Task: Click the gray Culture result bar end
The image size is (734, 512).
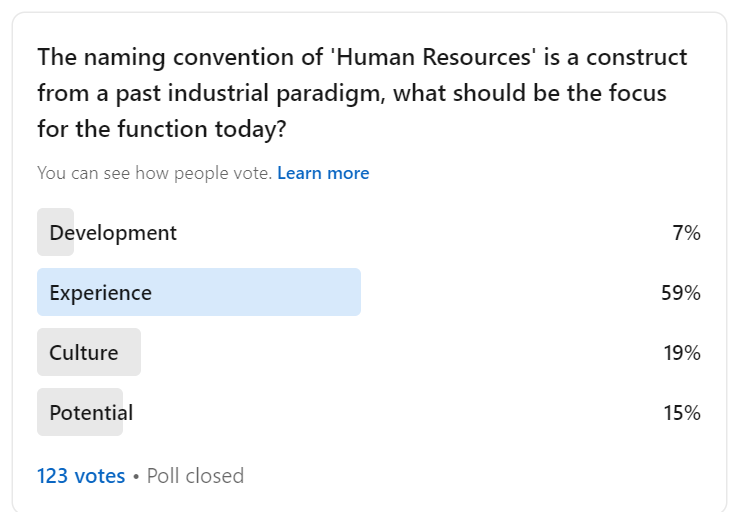Action: tap(133, 352)
